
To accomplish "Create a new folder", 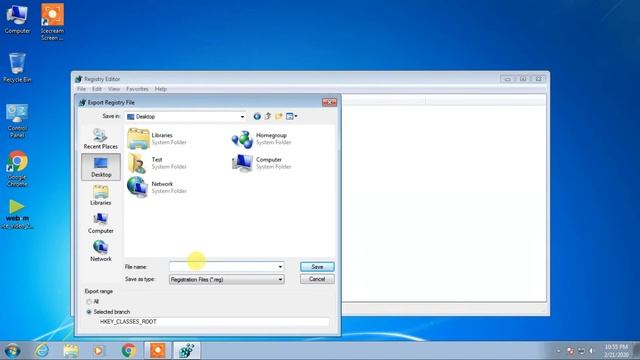I will (279, 116).
